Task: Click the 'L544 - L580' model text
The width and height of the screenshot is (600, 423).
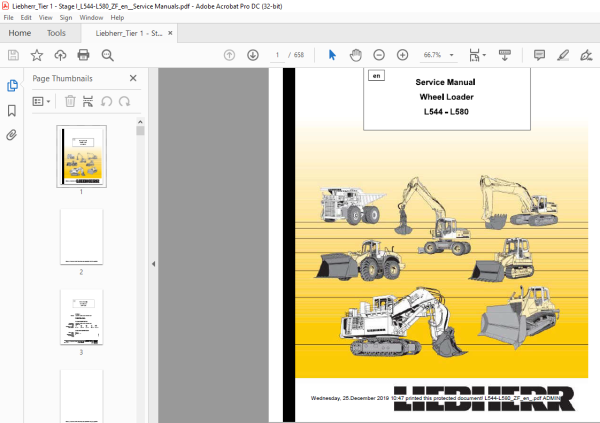Action: pyautogui.click(x=446, y=112)
